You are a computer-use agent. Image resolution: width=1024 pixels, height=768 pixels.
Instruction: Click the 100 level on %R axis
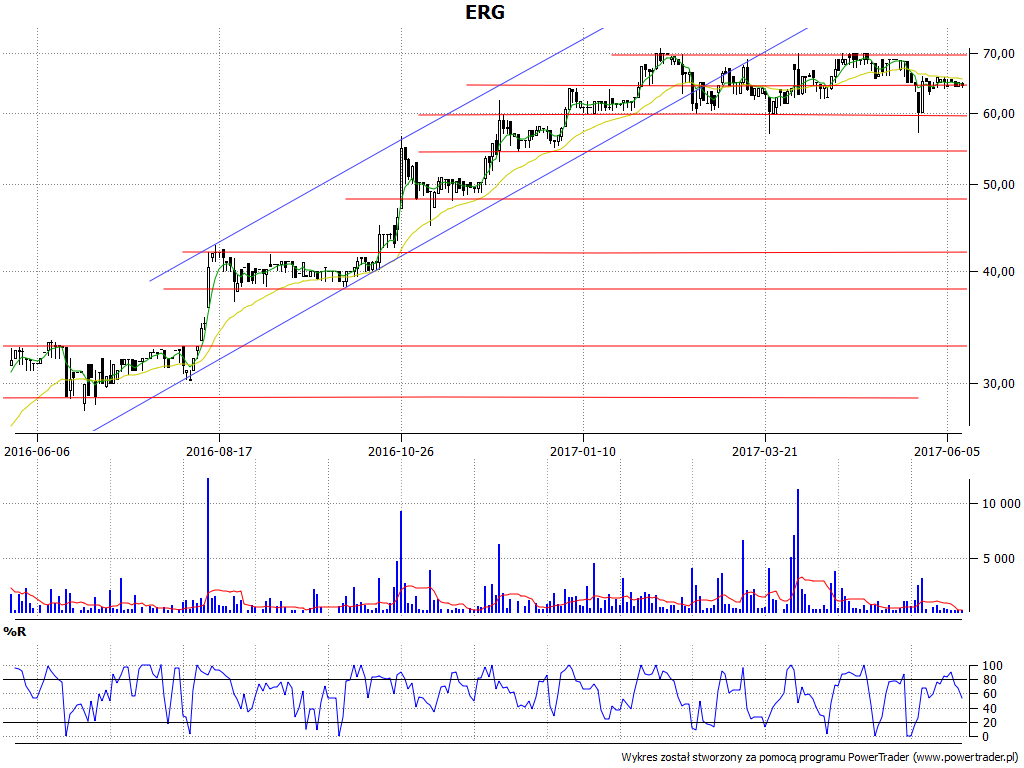click(x=993, y=666)
